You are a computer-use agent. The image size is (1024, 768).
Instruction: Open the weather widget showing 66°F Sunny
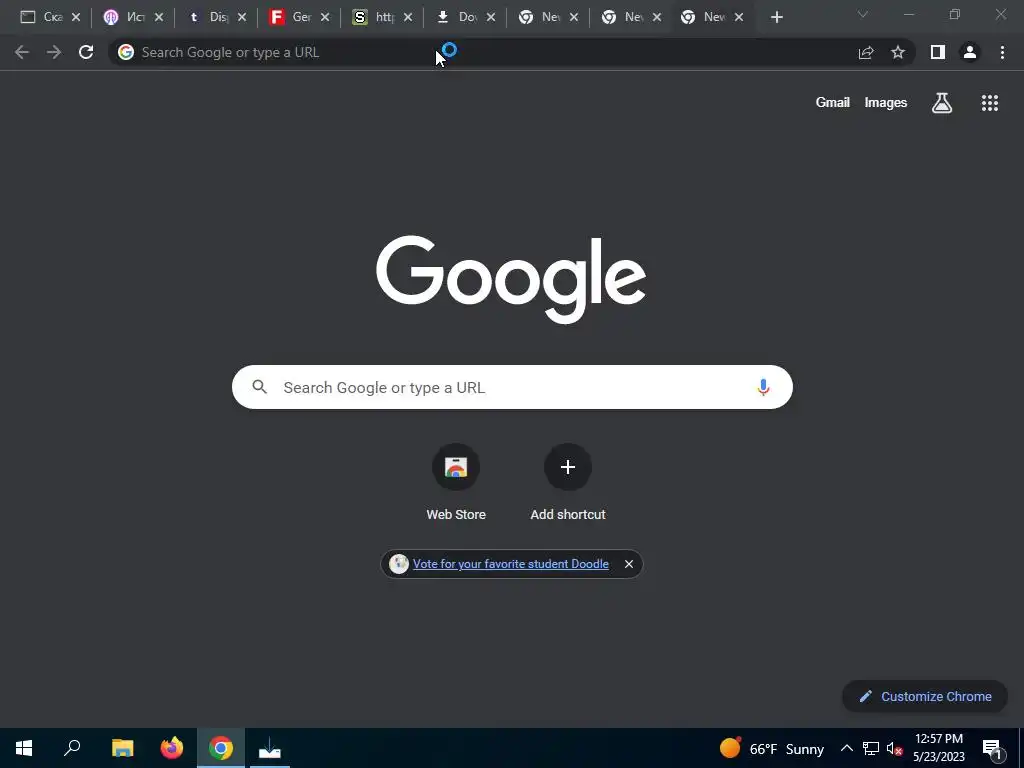click(x=772, y=748)
